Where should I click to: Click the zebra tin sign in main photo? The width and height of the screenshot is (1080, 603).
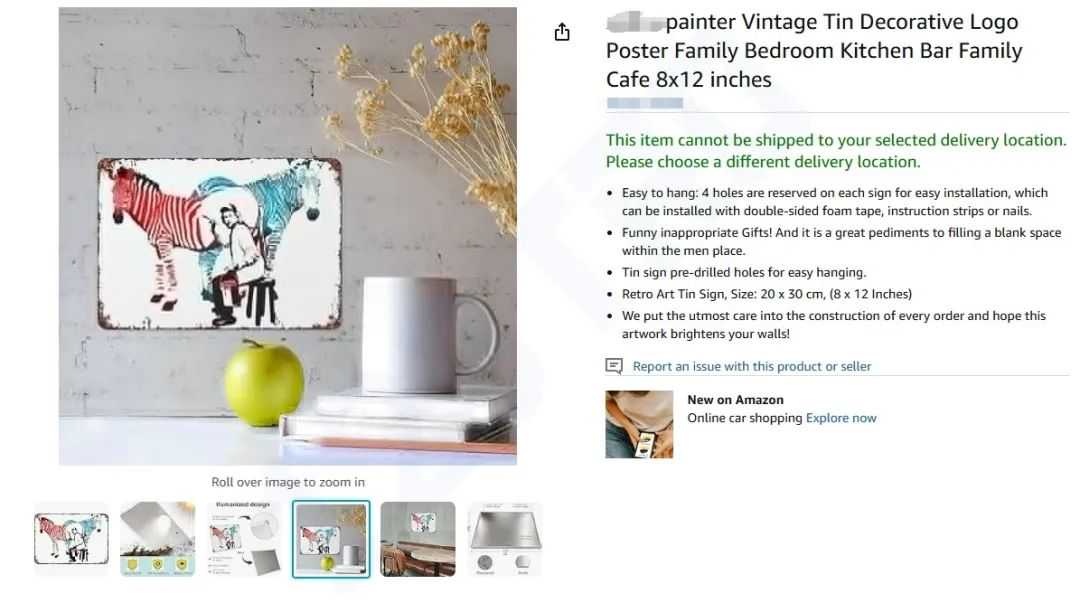pyautogui.click(x=219, y=243)
